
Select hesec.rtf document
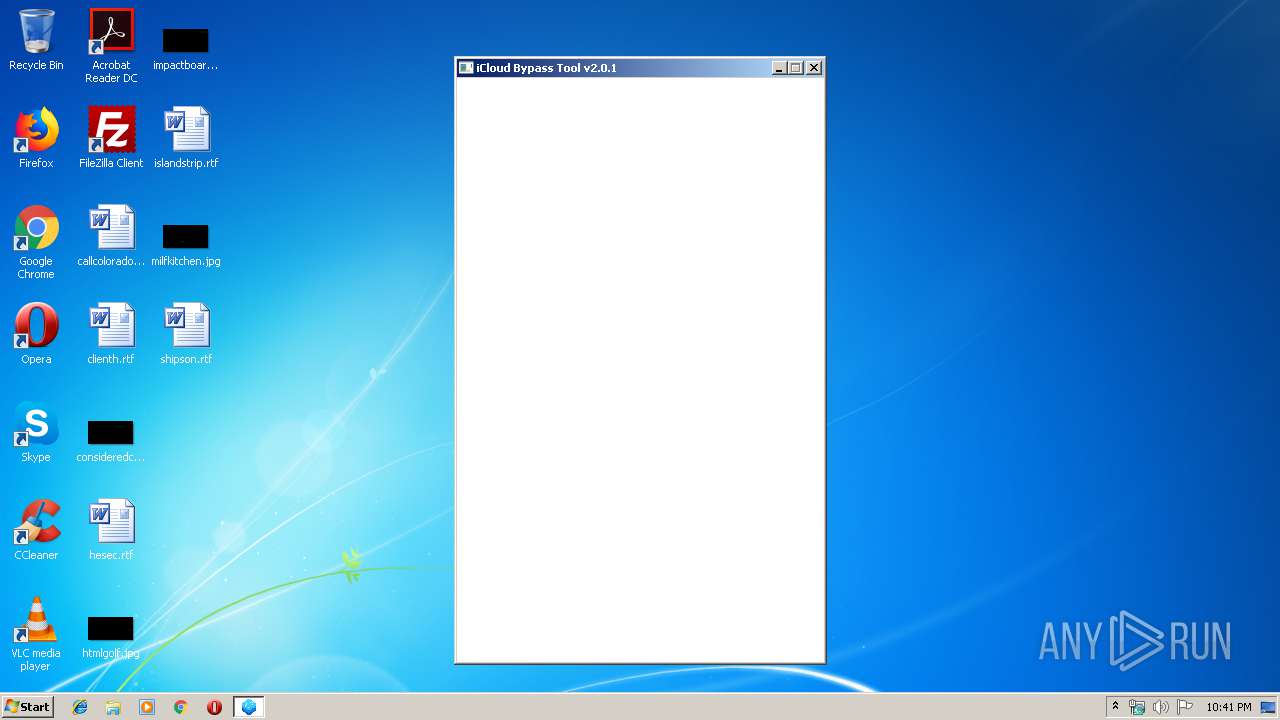[111, 530]
